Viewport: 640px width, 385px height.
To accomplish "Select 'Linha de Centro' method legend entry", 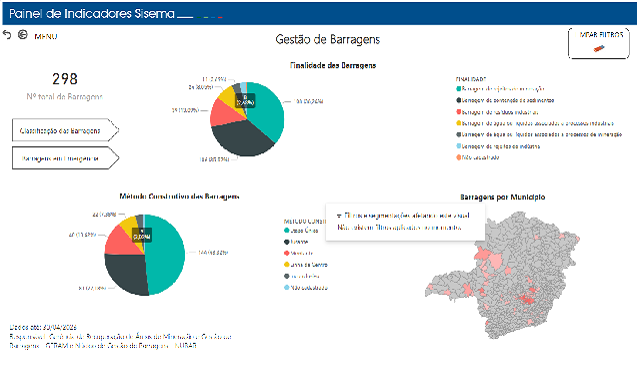I will tap(306, 265).
